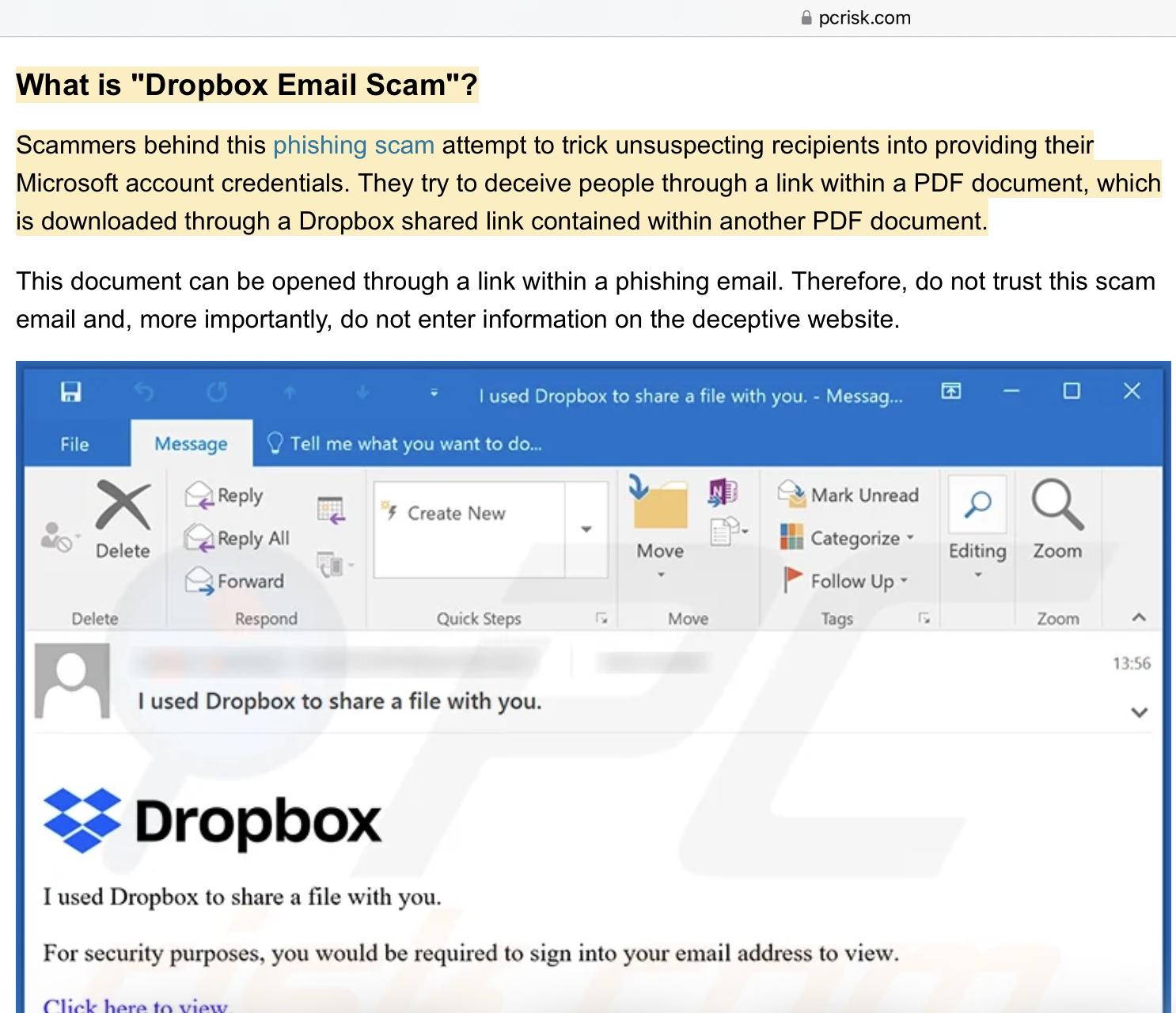The width and height of the screenshot is (1176, 1013).
Task: Open the File tab
Action: 74,444
